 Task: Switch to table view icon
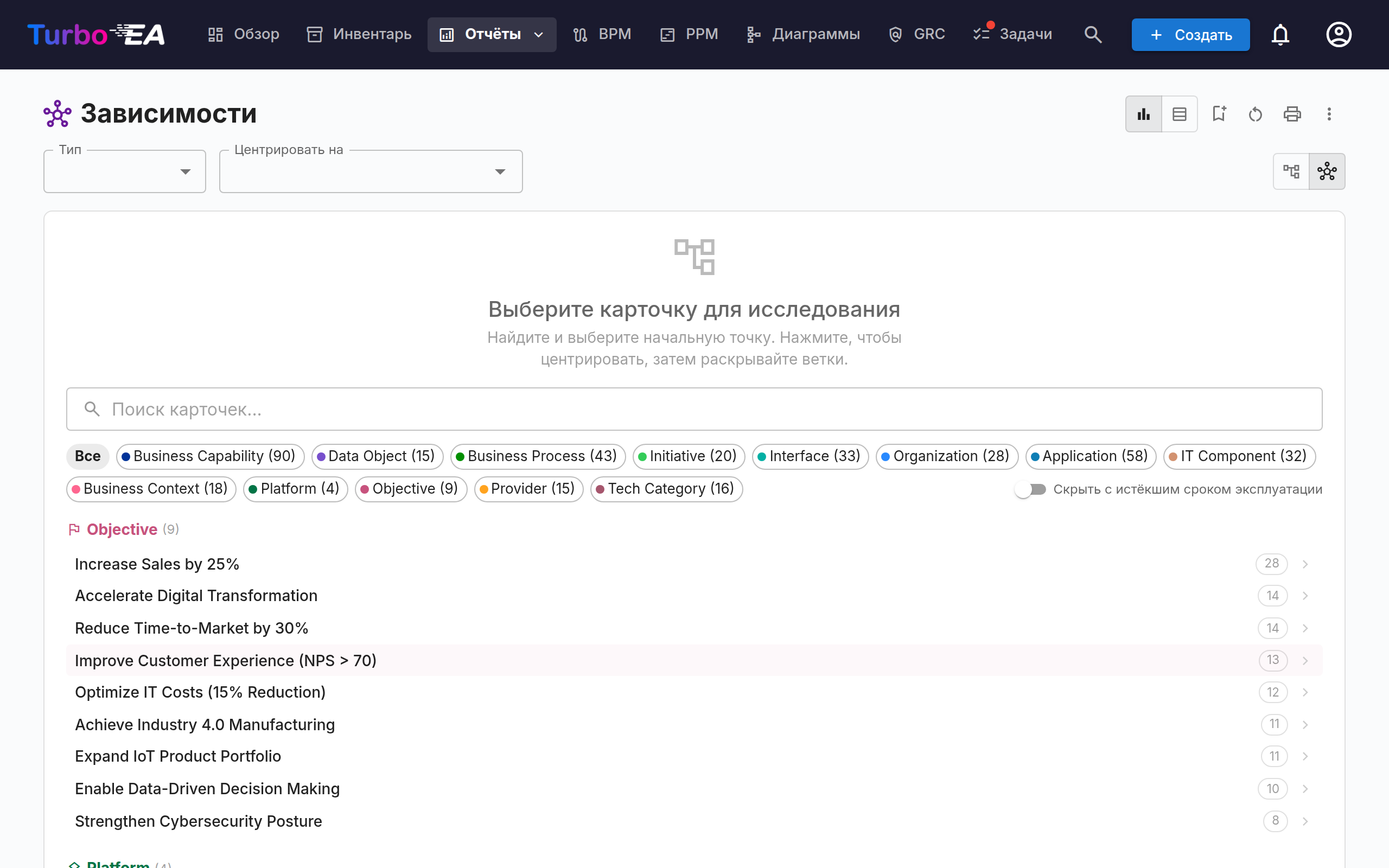(1180, 114)
